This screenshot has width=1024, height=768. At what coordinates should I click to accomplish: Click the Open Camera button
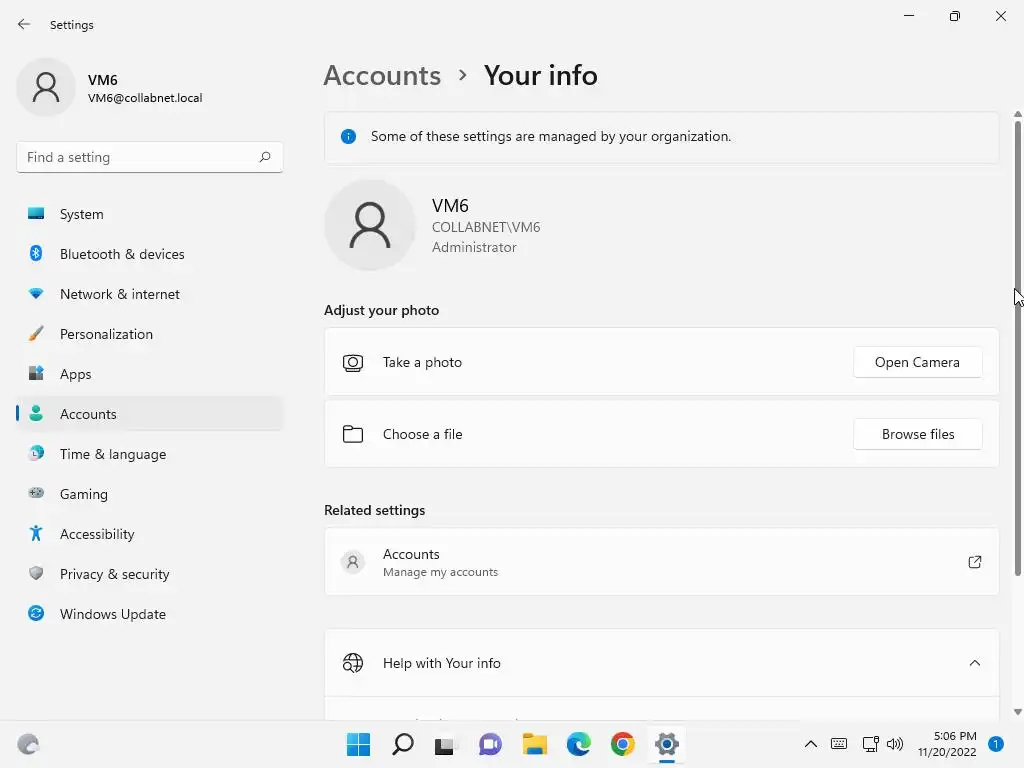click(917, 362)
